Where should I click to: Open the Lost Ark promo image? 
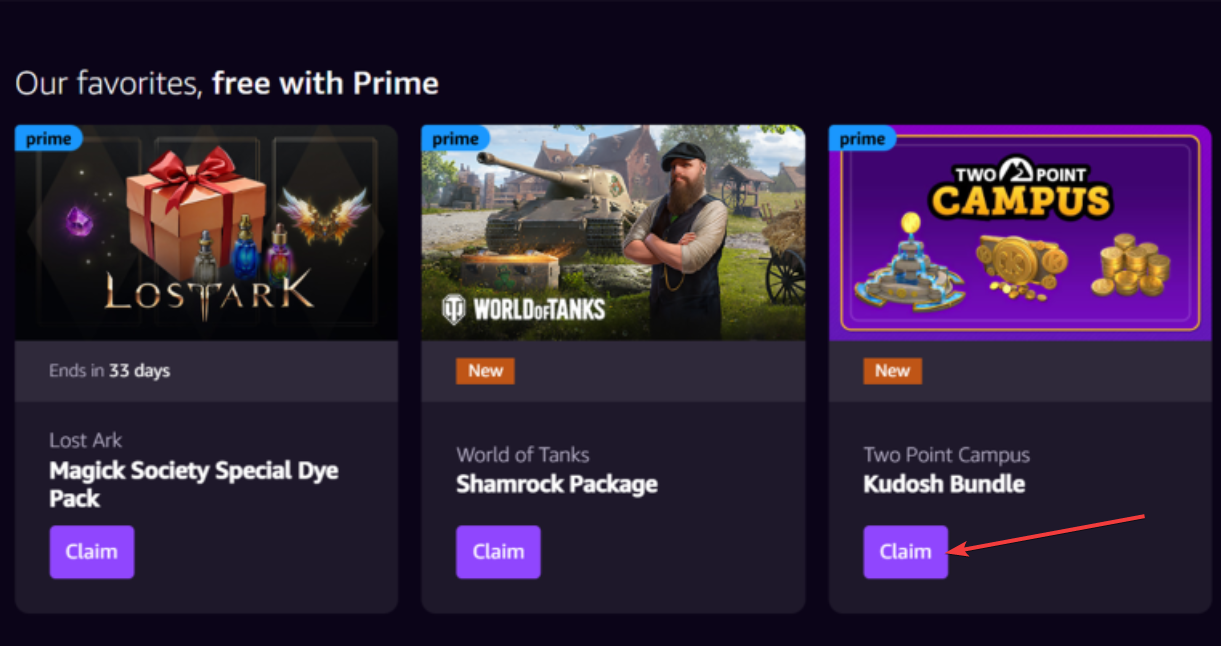click(x=206, y=232)
